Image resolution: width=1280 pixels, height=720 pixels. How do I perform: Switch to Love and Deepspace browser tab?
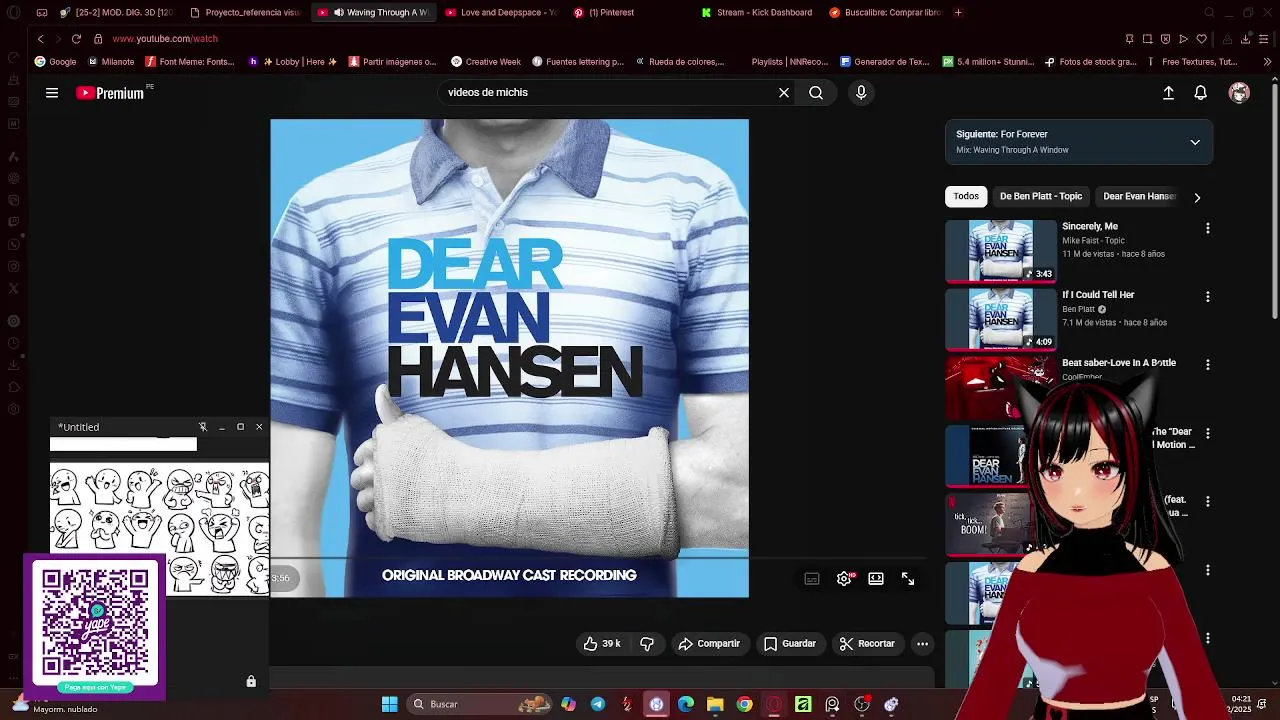coord(500,13)
